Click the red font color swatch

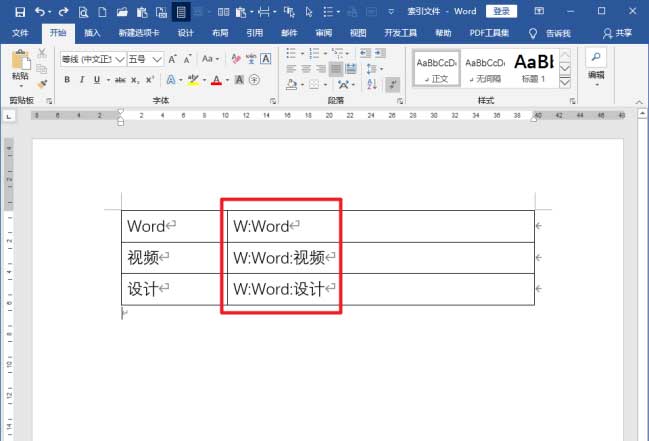(215, 80)
